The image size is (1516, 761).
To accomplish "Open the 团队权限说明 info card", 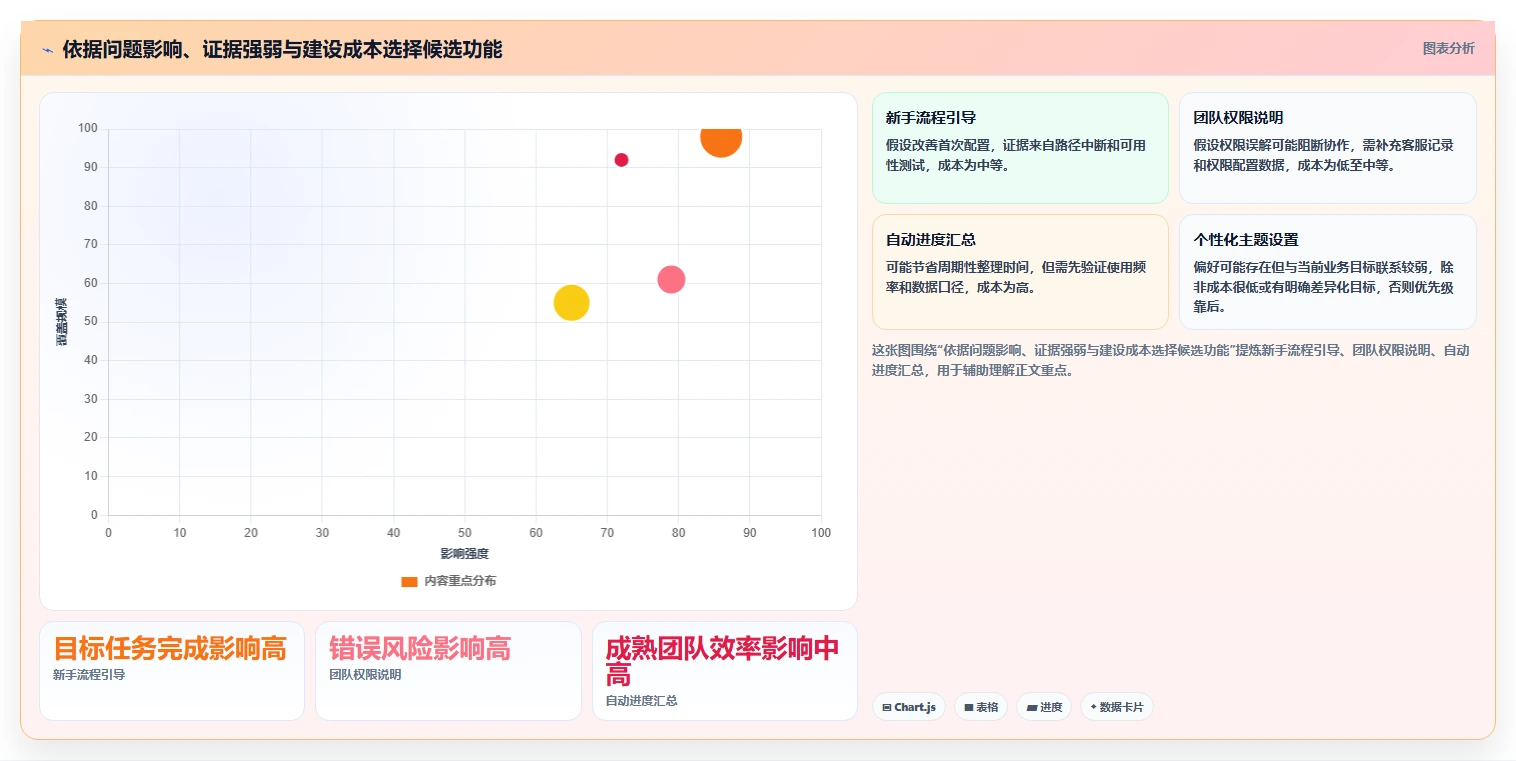I will pyautogui.click(x=1327, y=148).
